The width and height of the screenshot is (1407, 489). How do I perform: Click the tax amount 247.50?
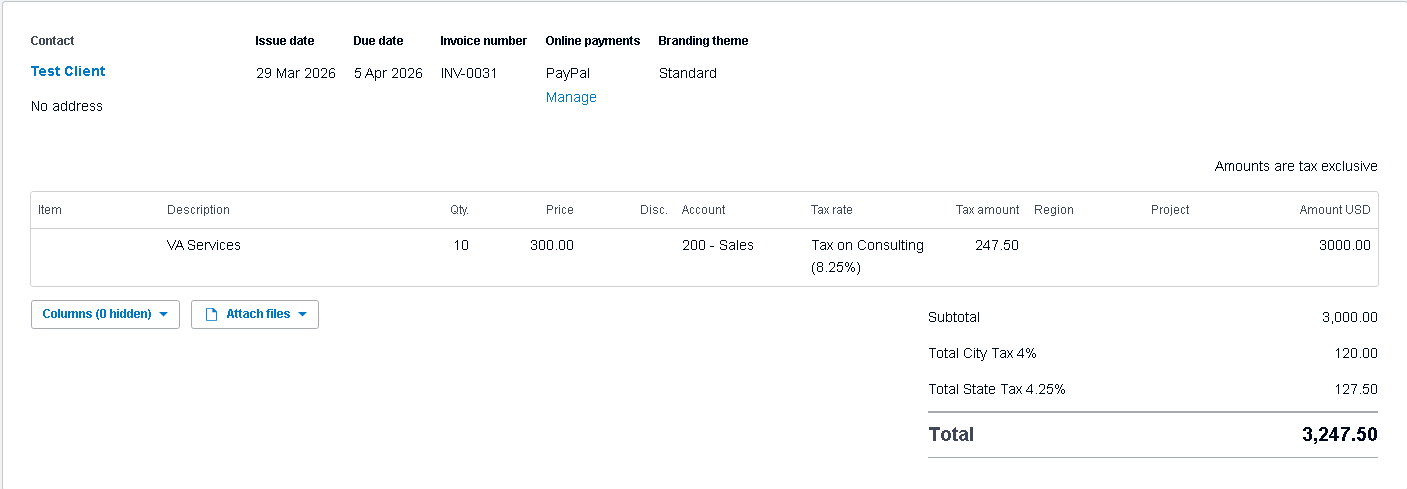997,245
